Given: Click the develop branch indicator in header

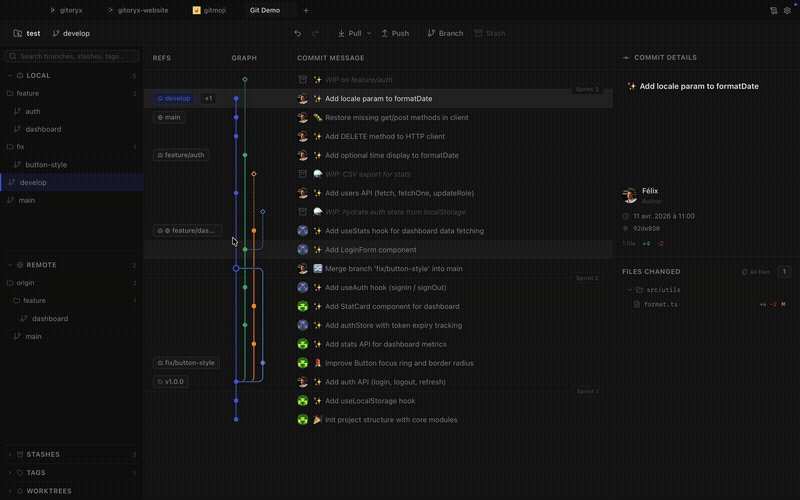Looking at the screenshot, I should click(71, 33).
